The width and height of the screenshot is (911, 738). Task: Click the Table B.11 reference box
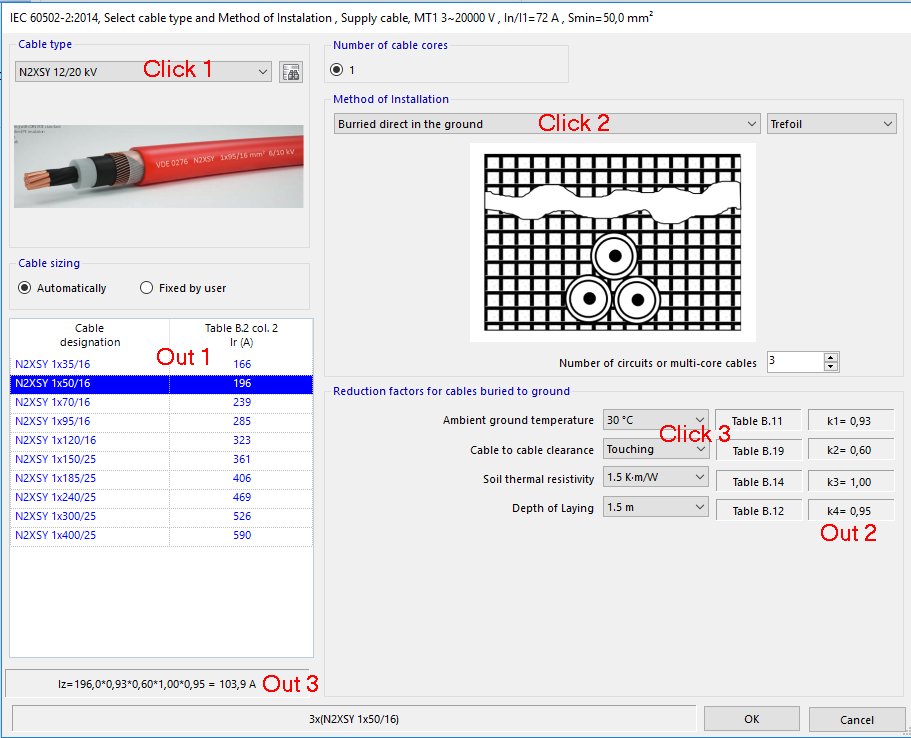tap(758, 422)
